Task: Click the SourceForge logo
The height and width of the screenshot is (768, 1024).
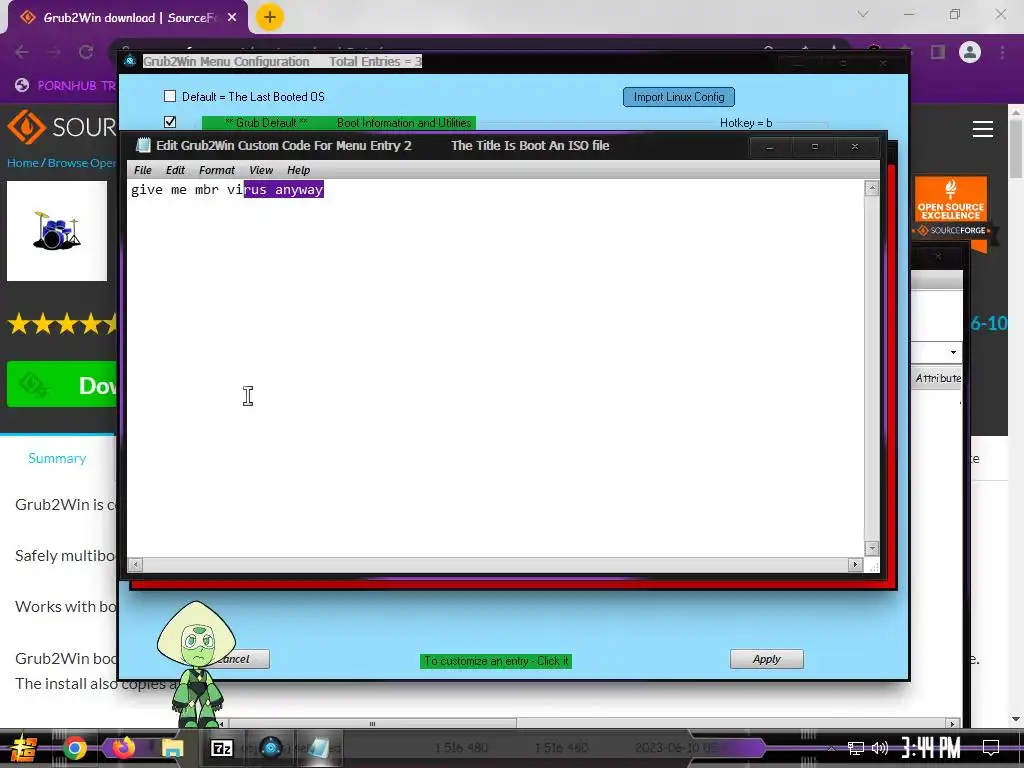Action: tap(61, 127)
